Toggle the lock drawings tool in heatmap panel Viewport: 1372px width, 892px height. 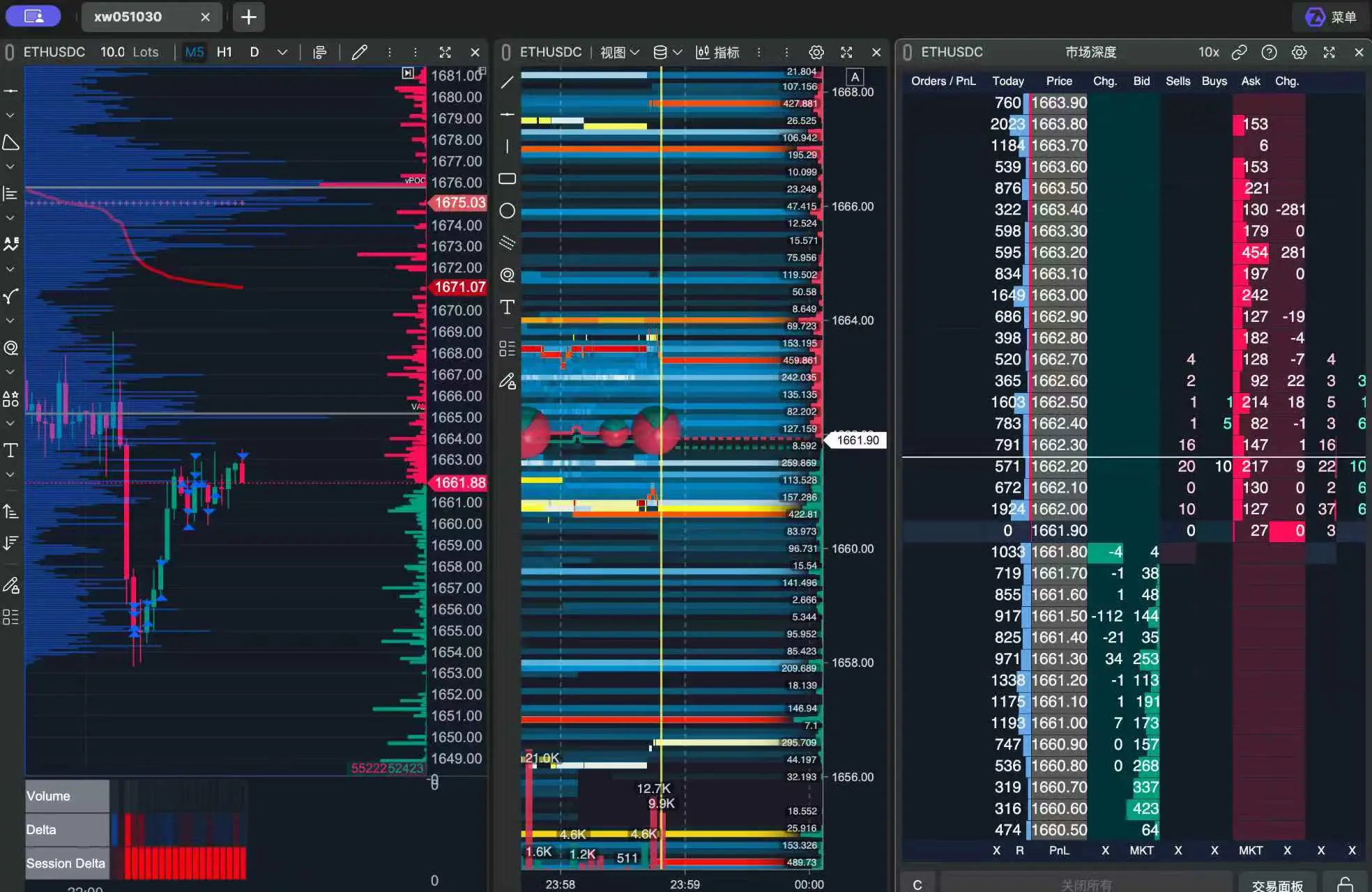coord(508,381)
